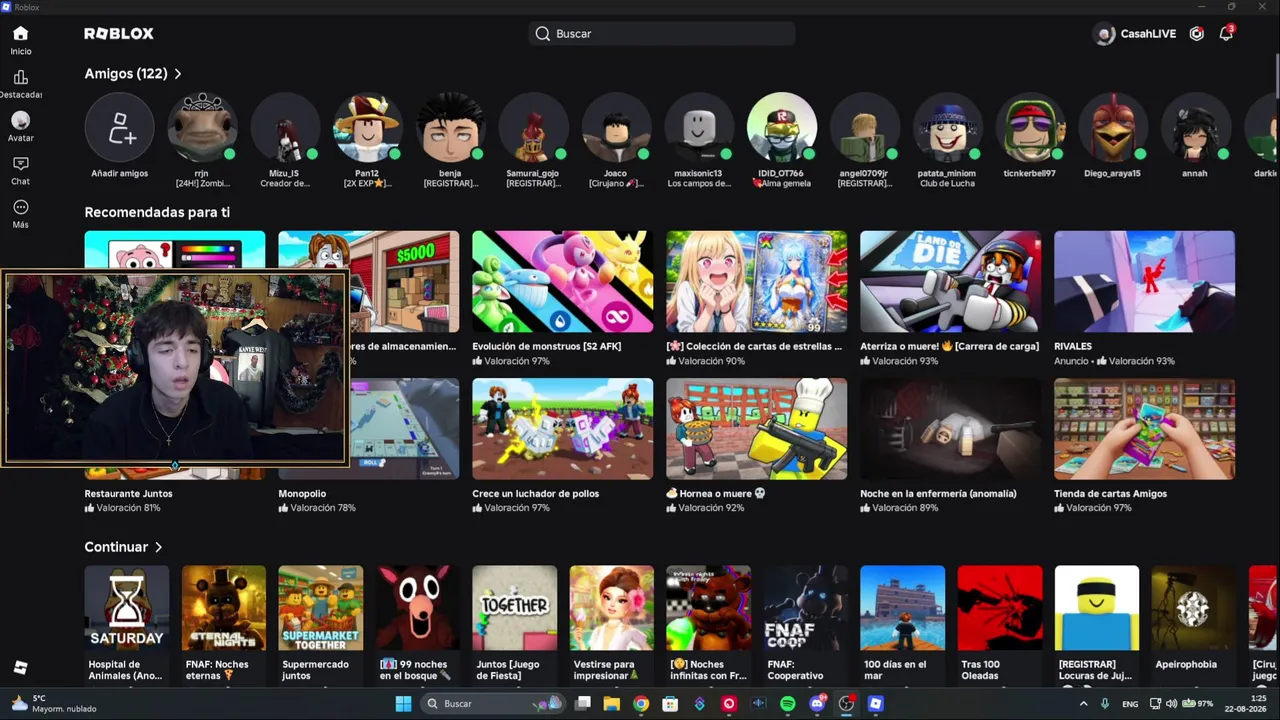Click the Monopolio game title

tap(302, 494)
